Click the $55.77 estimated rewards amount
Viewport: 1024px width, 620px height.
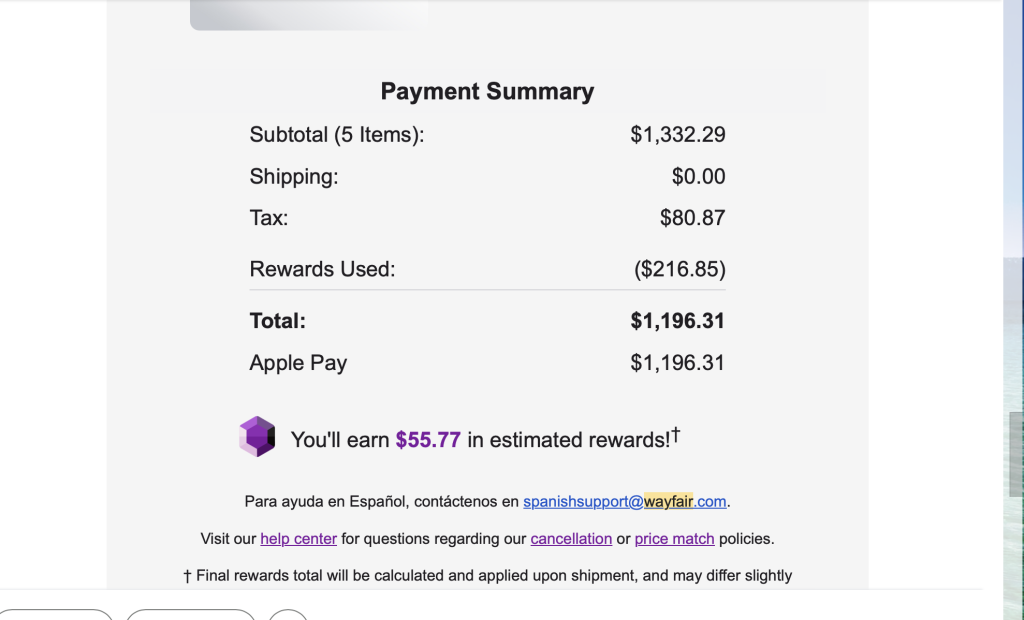click(x=428, y=440)
